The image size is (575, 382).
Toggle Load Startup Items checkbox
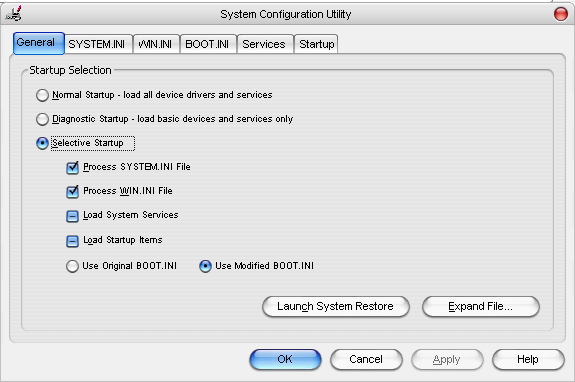73,241
